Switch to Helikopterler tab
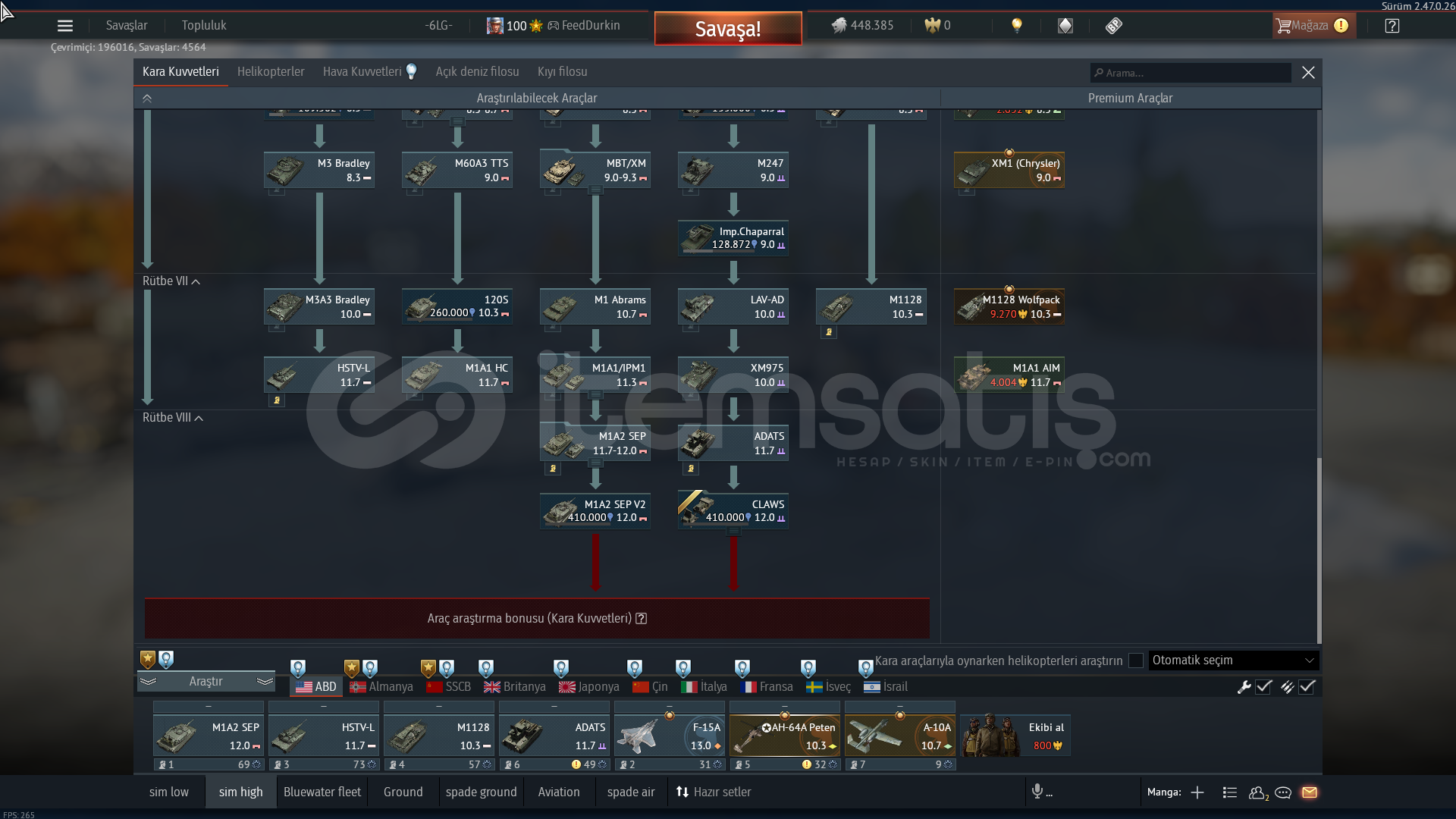Viewport: 1456px width, 819px height. point(271,72)
